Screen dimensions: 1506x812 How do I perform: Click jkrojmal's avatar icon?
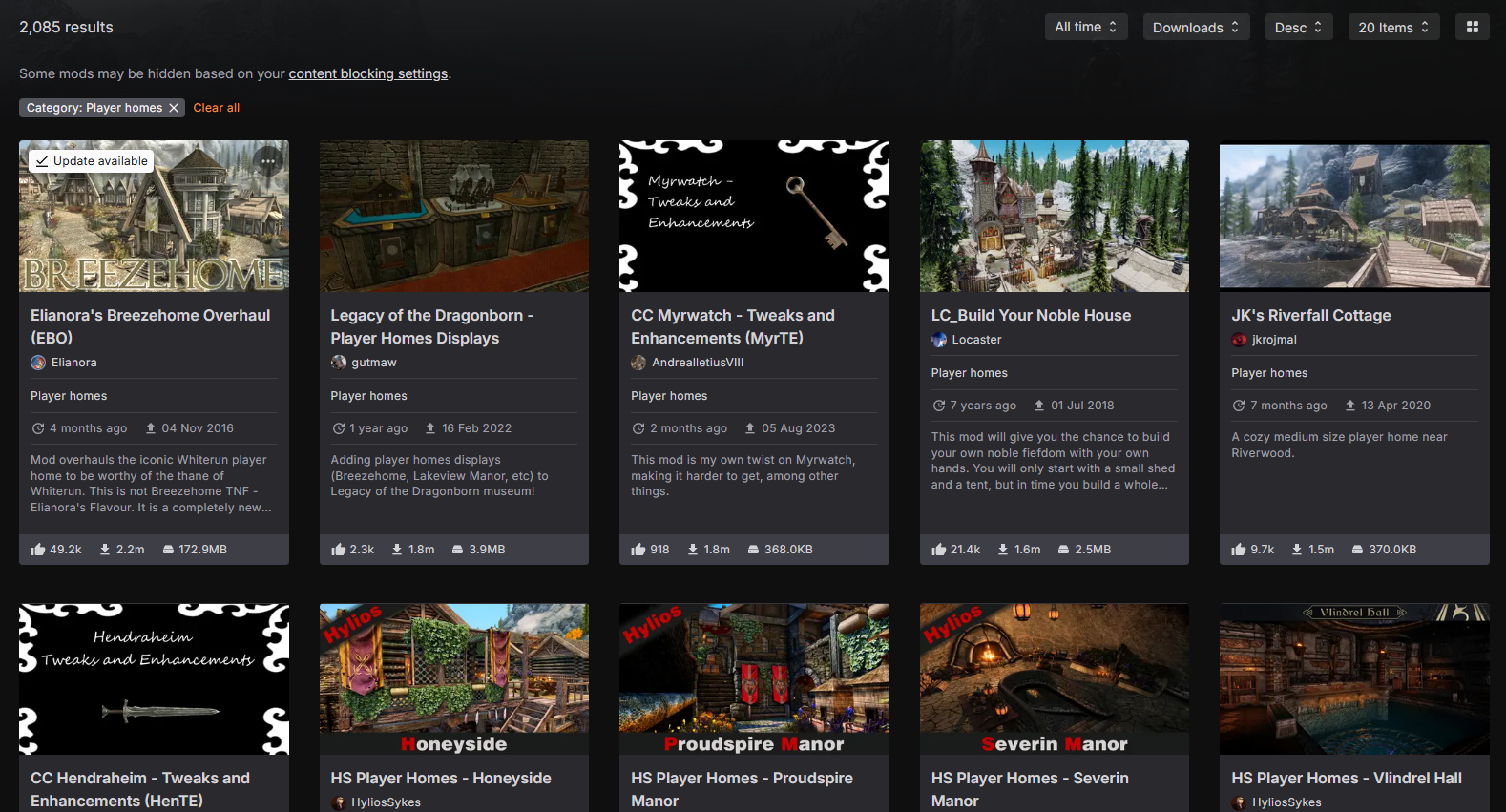point(1239,340)
